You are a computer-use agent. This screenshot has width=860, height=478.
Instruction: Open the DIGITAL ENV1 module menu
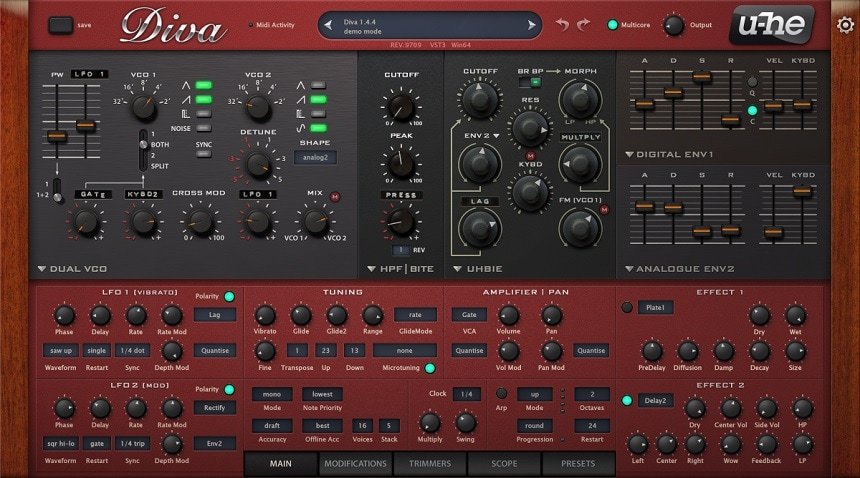[669, 155]
